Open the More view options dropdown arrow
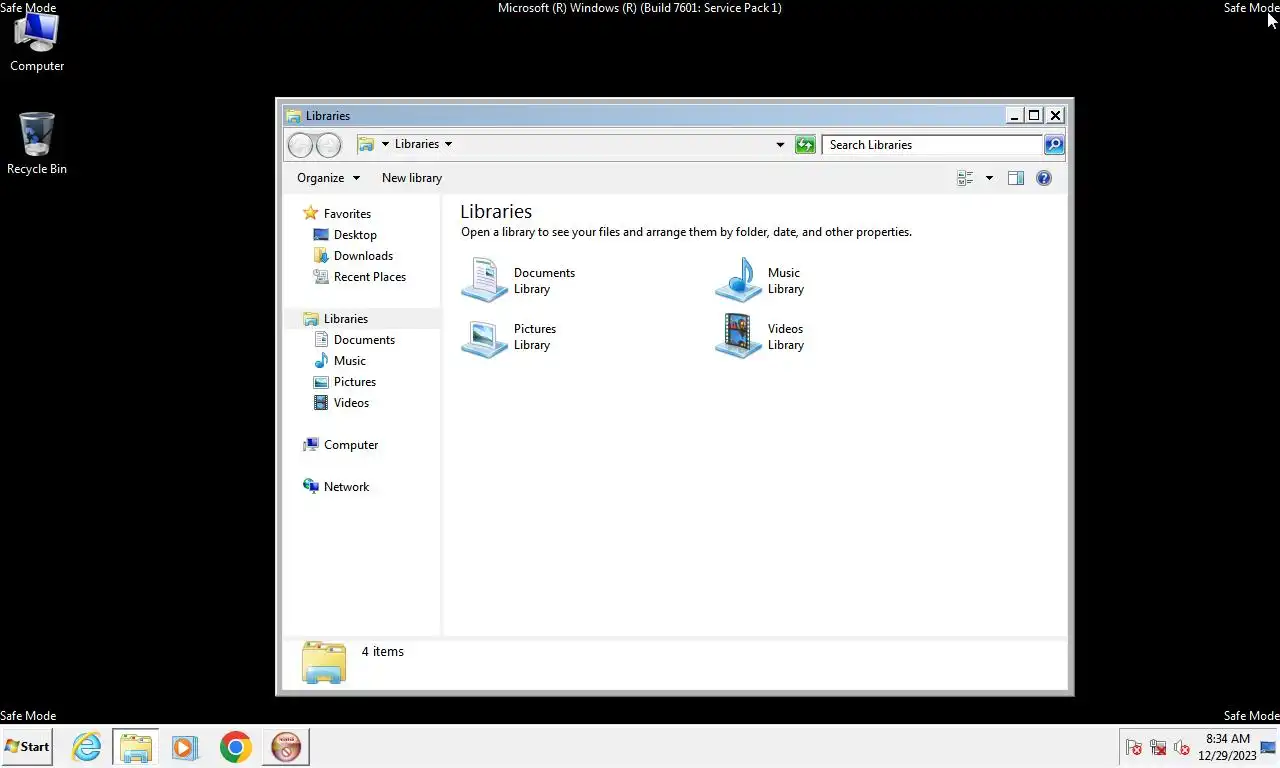The height and width of the screenshot is (768, 1280). [989, 178]
